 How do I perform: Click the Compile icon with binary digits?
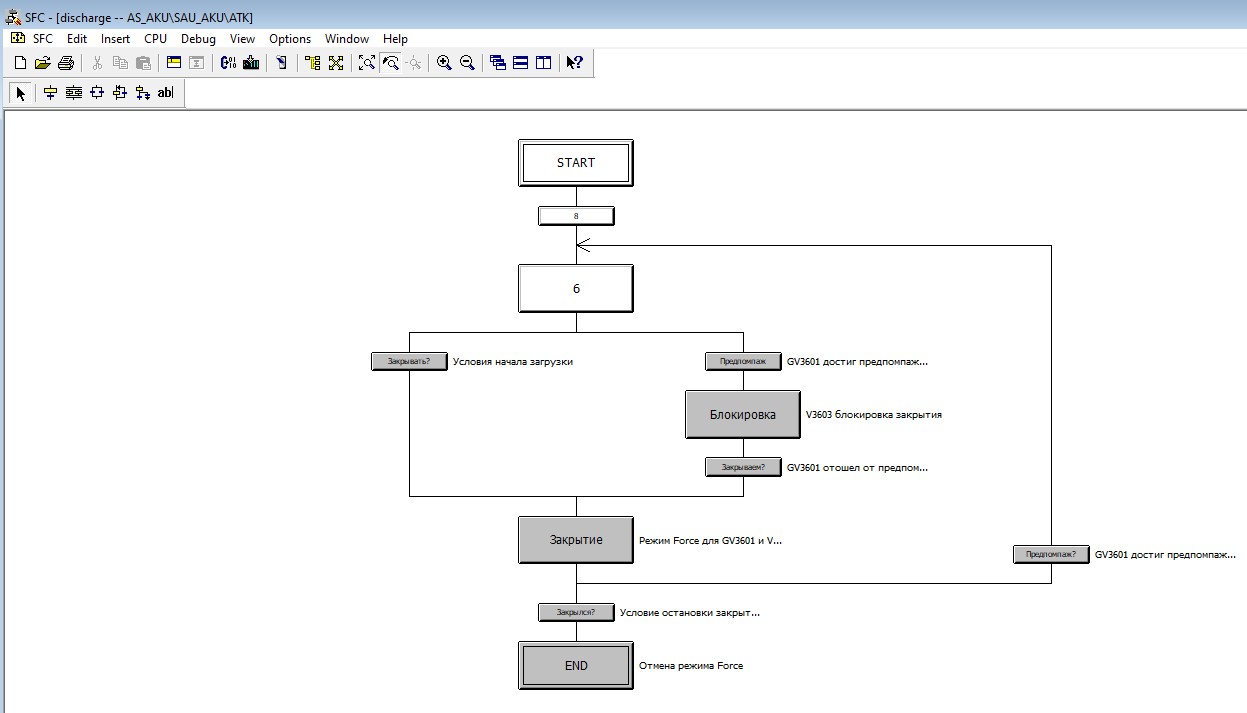pyautogui.click(x=228, y=63)
